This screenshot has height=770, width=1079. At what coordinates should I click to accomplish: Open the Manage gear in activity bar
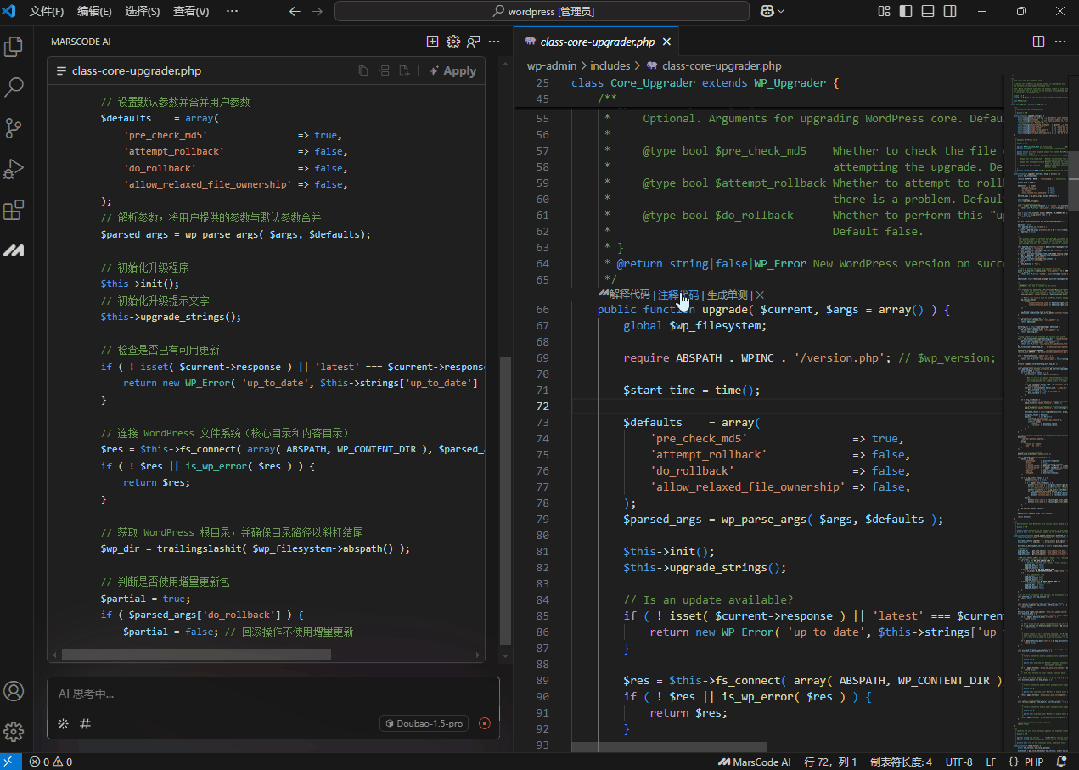pyautogui.click(x=14, y=731)
